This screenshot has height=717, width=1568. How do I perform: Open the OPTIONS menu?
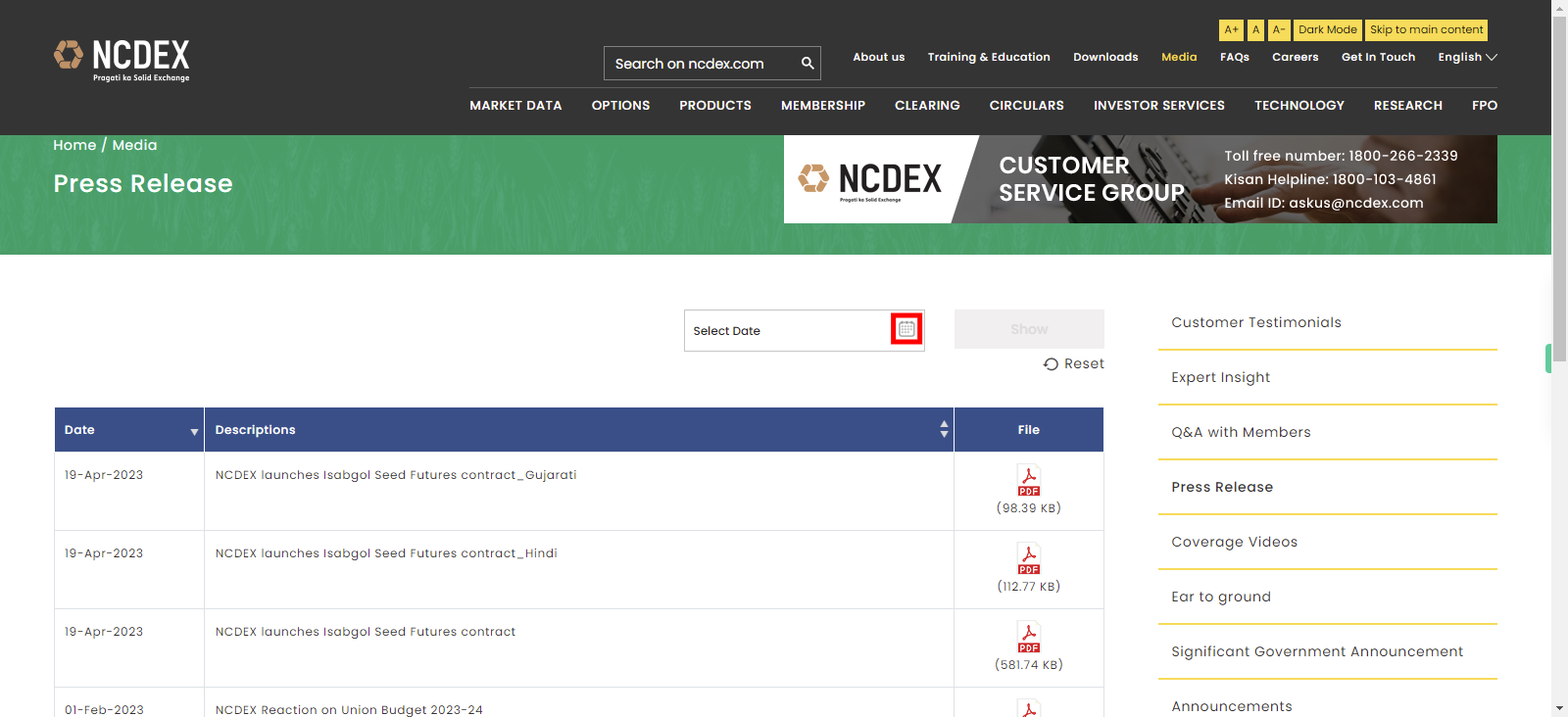(620, 106)
